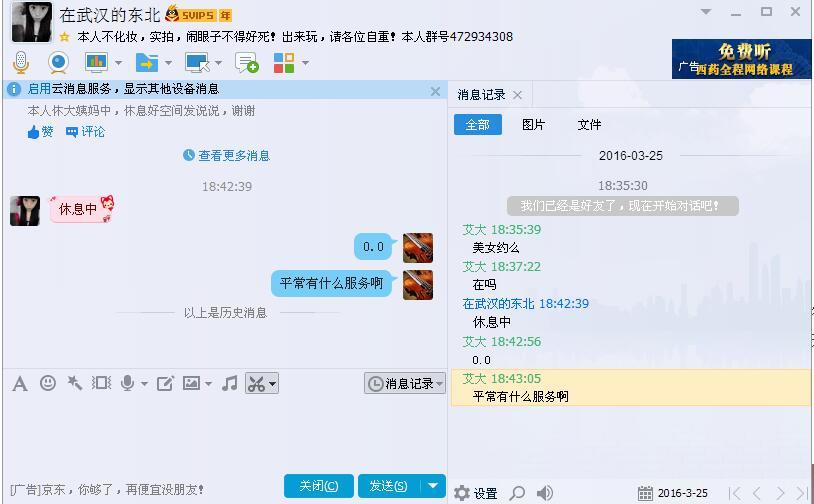Click history sender name 在武汉的东北 18:42:39
This screenshot has width=814, height=504.
click(525, 304)
